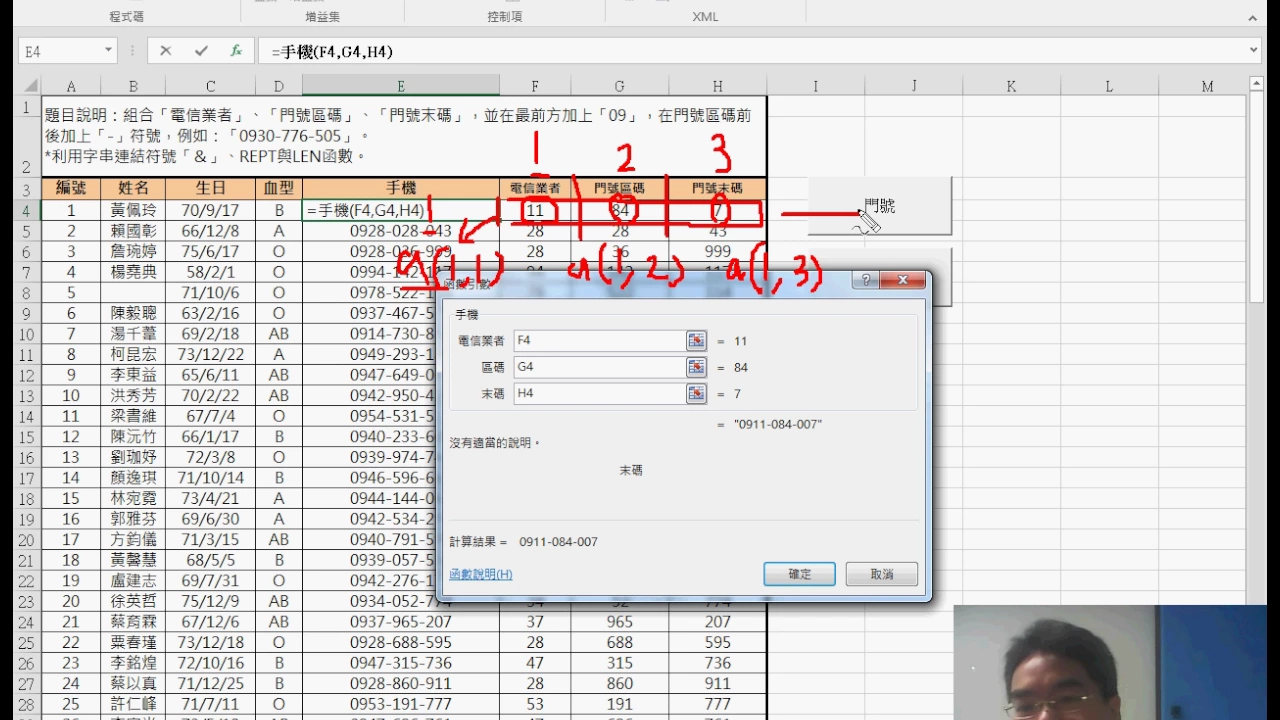The height and width of the screenshot is (720, 1280).
Task: Open Insert Function via the fx icon
Action: pos(236,51)
